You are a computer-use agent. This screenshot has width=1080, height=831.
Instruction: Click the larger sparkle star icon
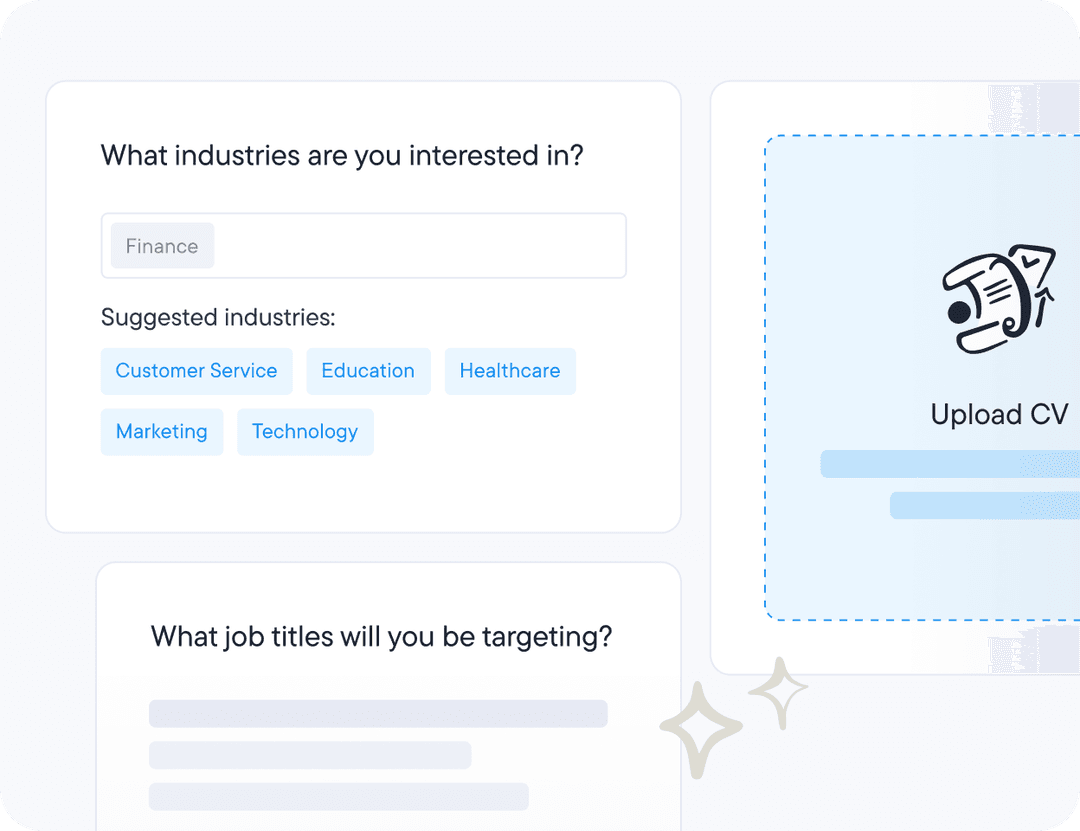coord(701,730)
